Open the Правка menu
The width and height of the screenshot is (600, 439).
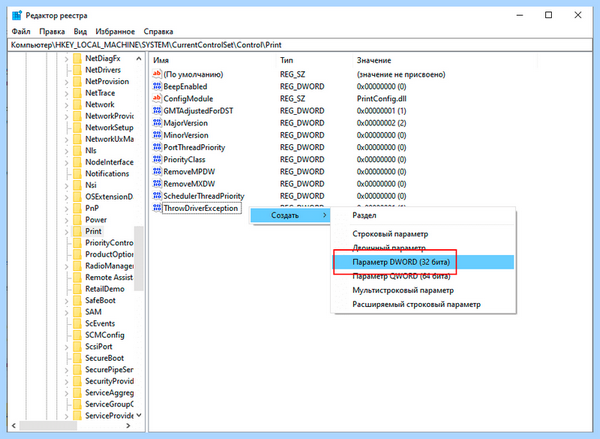pos(52,31)
